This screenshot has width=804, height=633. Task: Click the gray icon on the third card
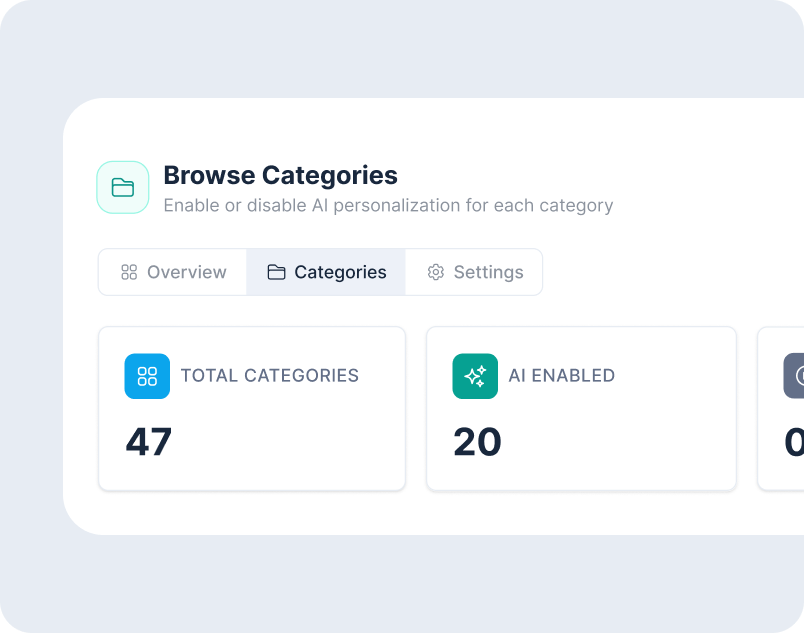pyautogui.click(x=795, y=376)
